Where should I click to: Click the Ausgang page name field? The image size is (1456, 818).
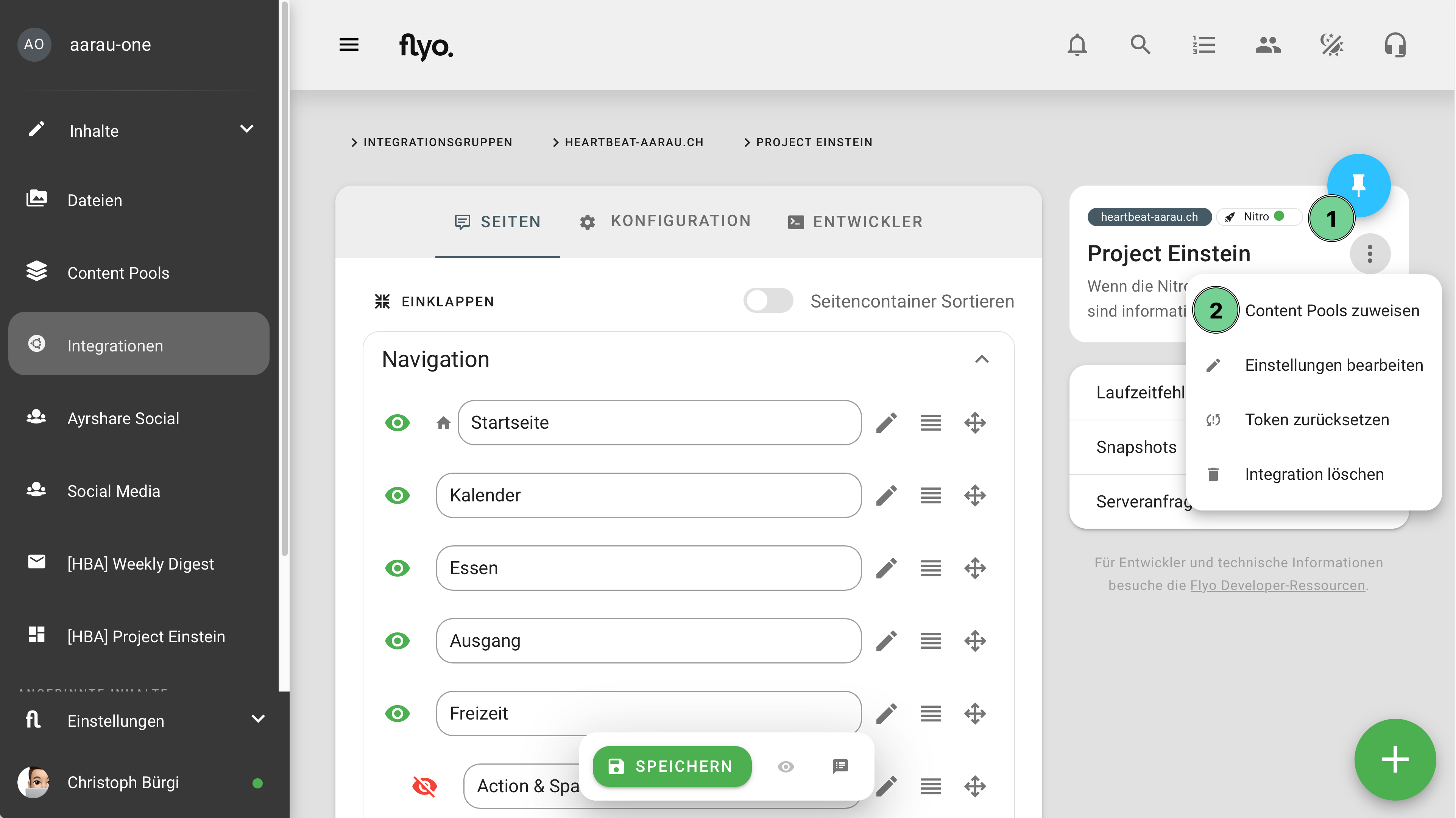point(648,640)
